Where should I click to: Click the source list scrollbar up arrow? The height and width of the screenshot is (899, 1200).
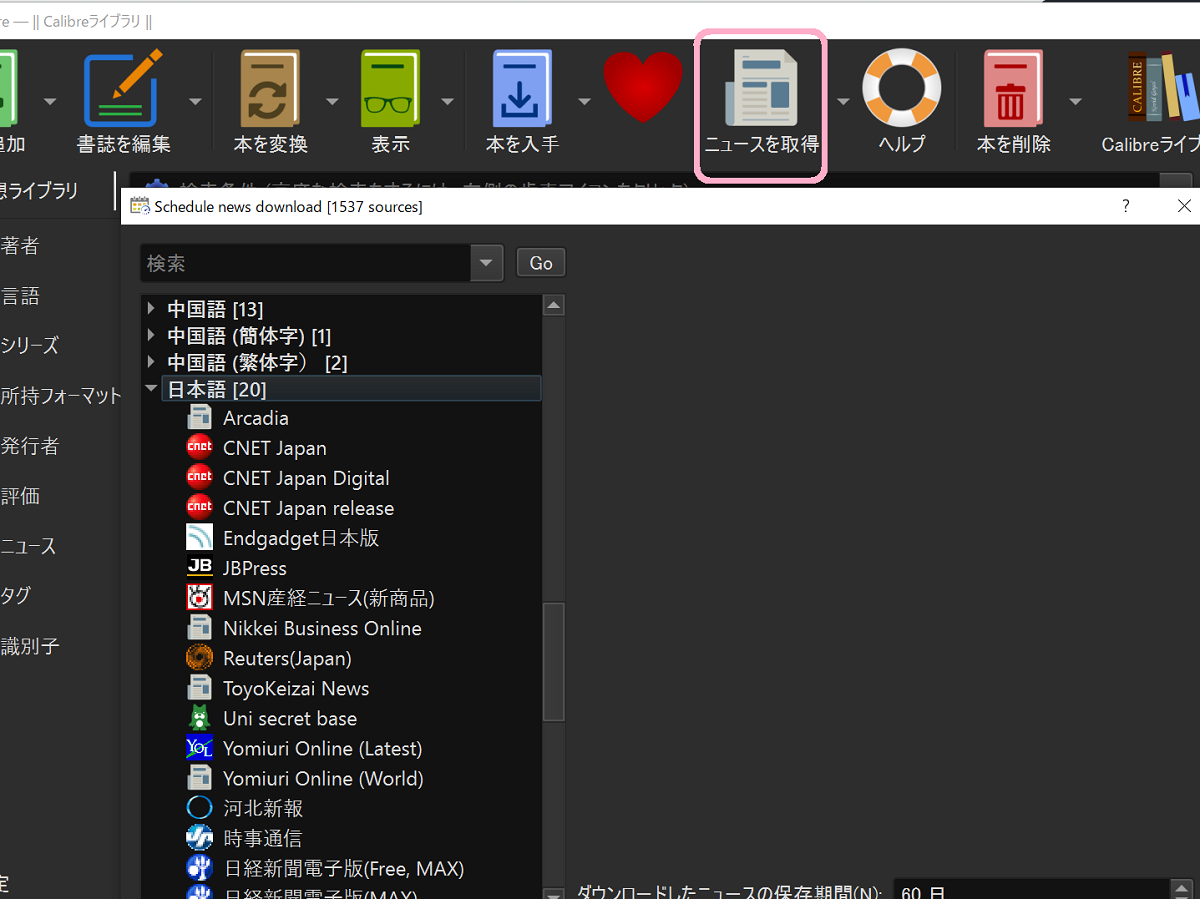click(553, 306)
